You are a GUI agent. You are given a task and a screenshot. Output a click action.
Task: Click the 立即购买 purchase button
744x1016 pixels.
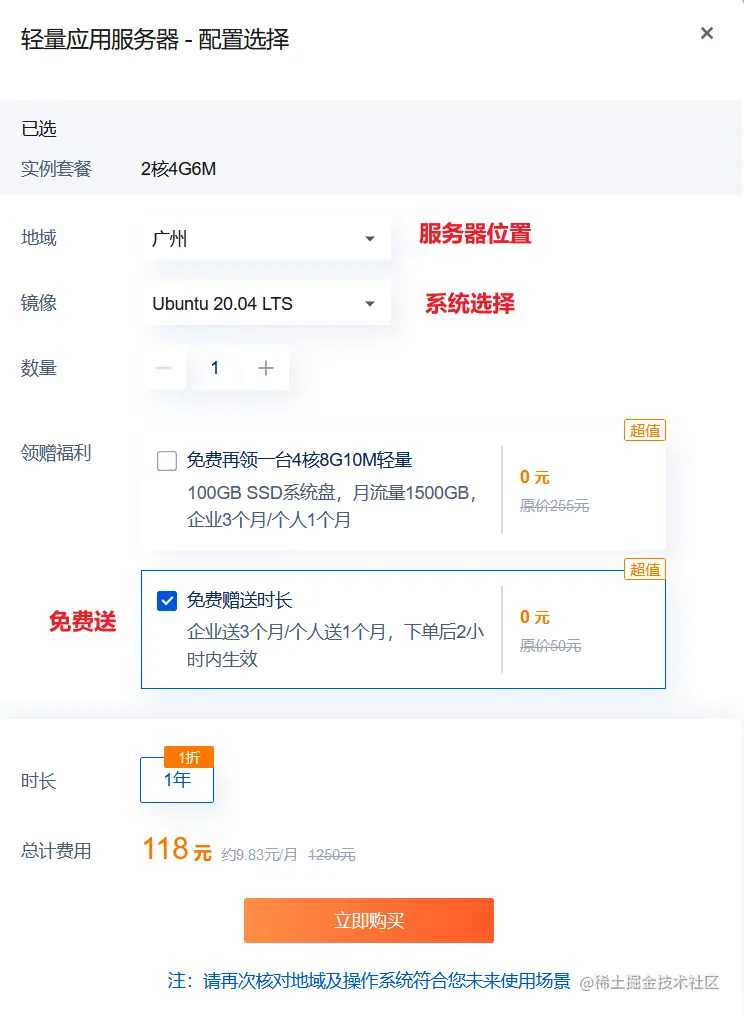[369, 920]
